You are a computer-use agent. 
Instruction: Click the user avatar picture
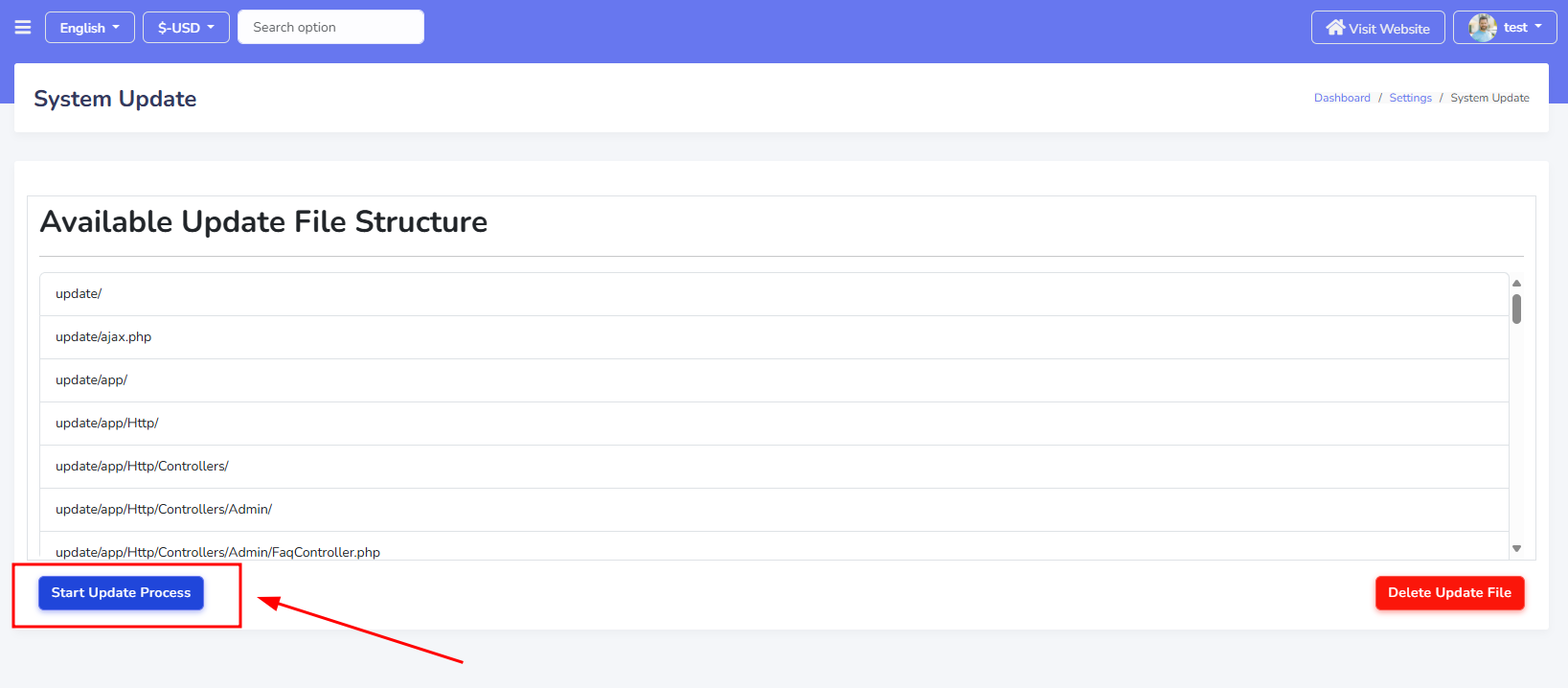tap(1483, 28)
